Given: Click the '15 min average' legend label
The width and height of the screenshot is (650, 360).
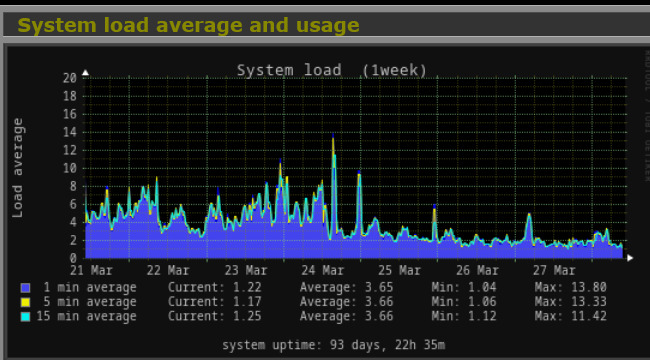Looking at the screenshot, I should coord(86,316).
